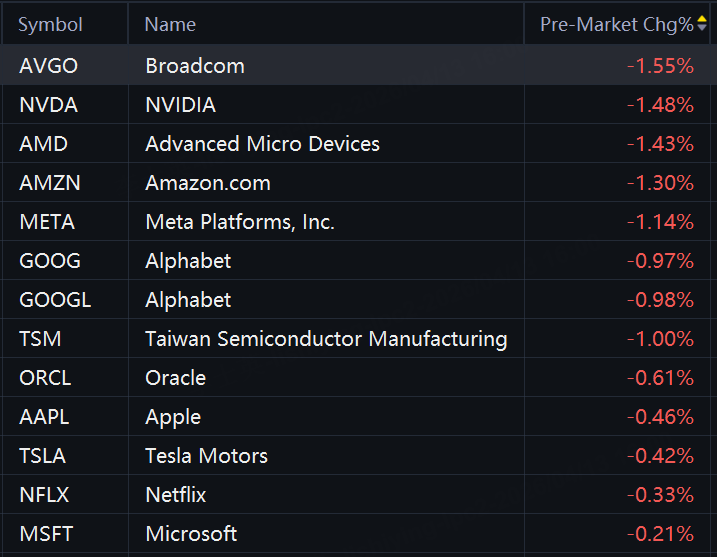Select the AVGO Broadcom row
The image size is (717, 557).
tap(355, 65)
